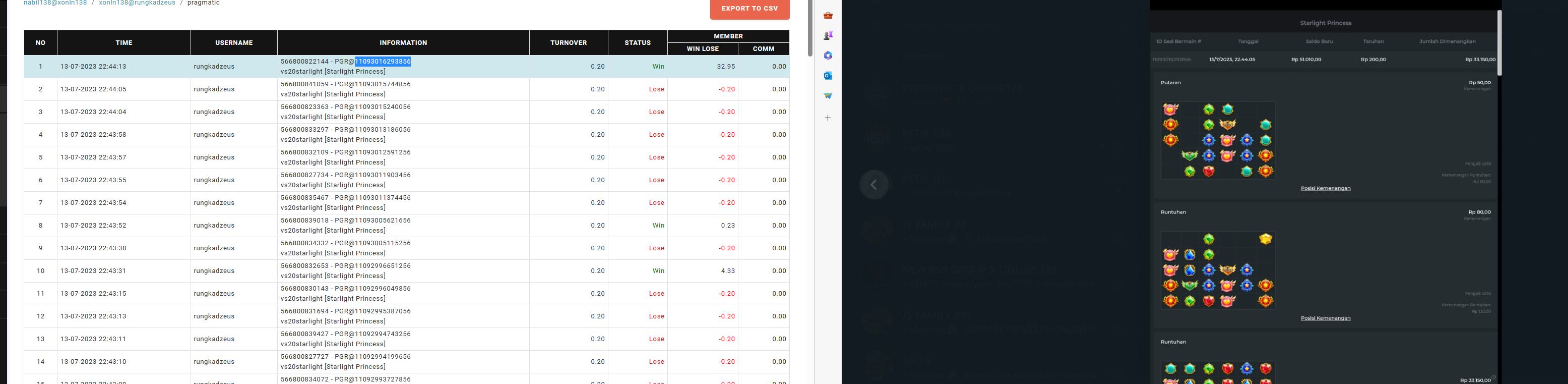The image size is (1568, 384).
Task: Click the game history panel scrollbar
Action: click(x=1499, y=43)
